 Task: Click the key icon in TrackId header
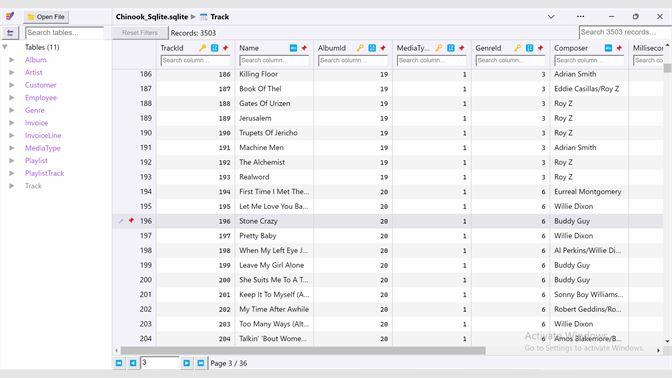[x=202, y=48]
